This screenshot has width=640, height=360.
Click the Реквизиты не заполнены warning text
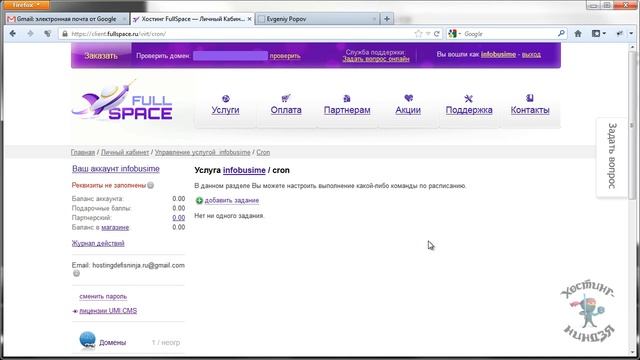[109, 185]
